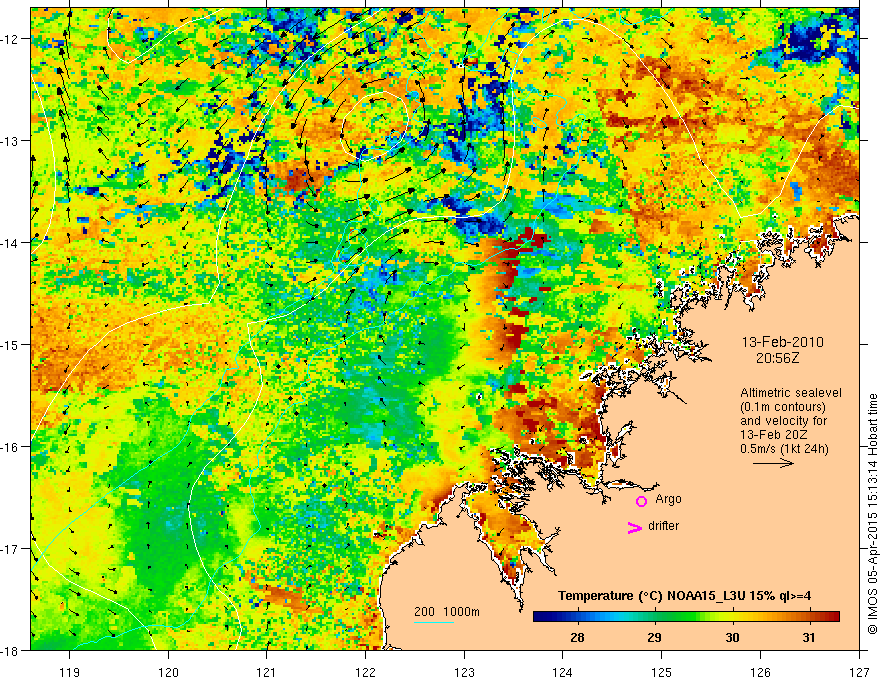Screen dimensions: 880x680
Task: Click the latitude axis label -12
Action: coord(10,39)
